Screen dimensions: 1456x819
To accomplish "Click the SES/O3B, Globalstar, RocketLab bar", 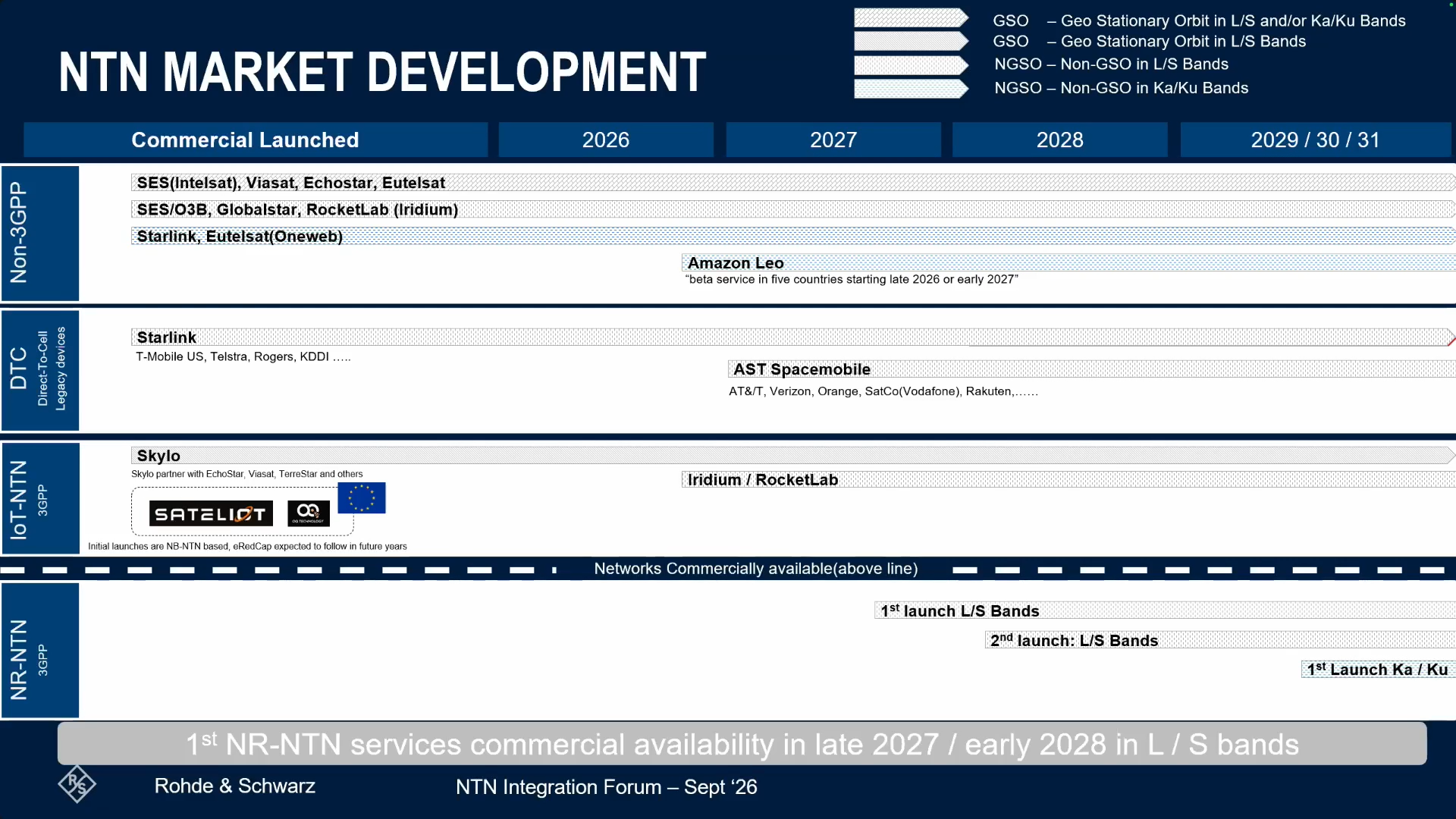I will click(793, 209).
